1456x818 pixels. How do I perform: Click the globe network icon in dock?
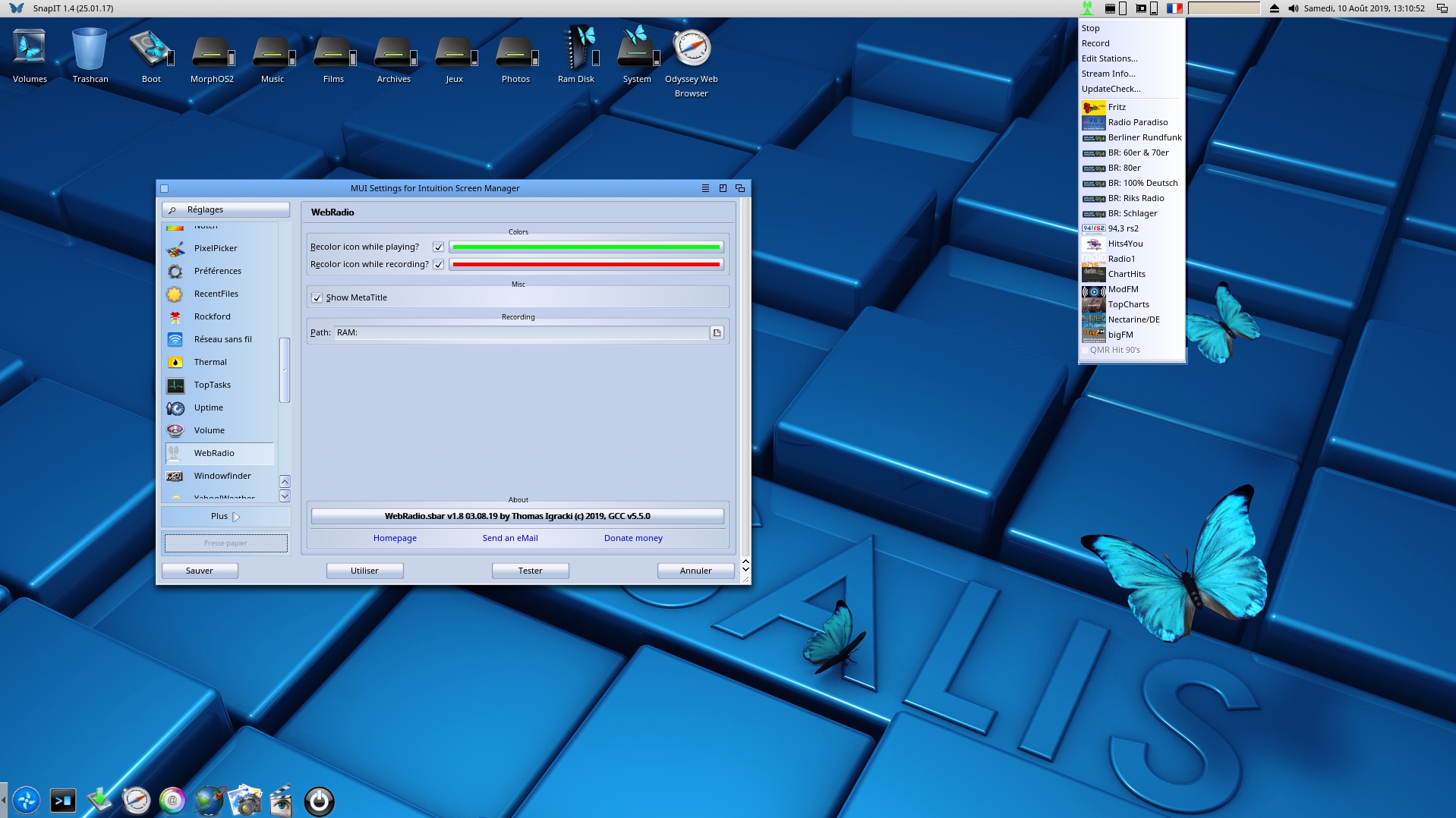coord(208,800)
